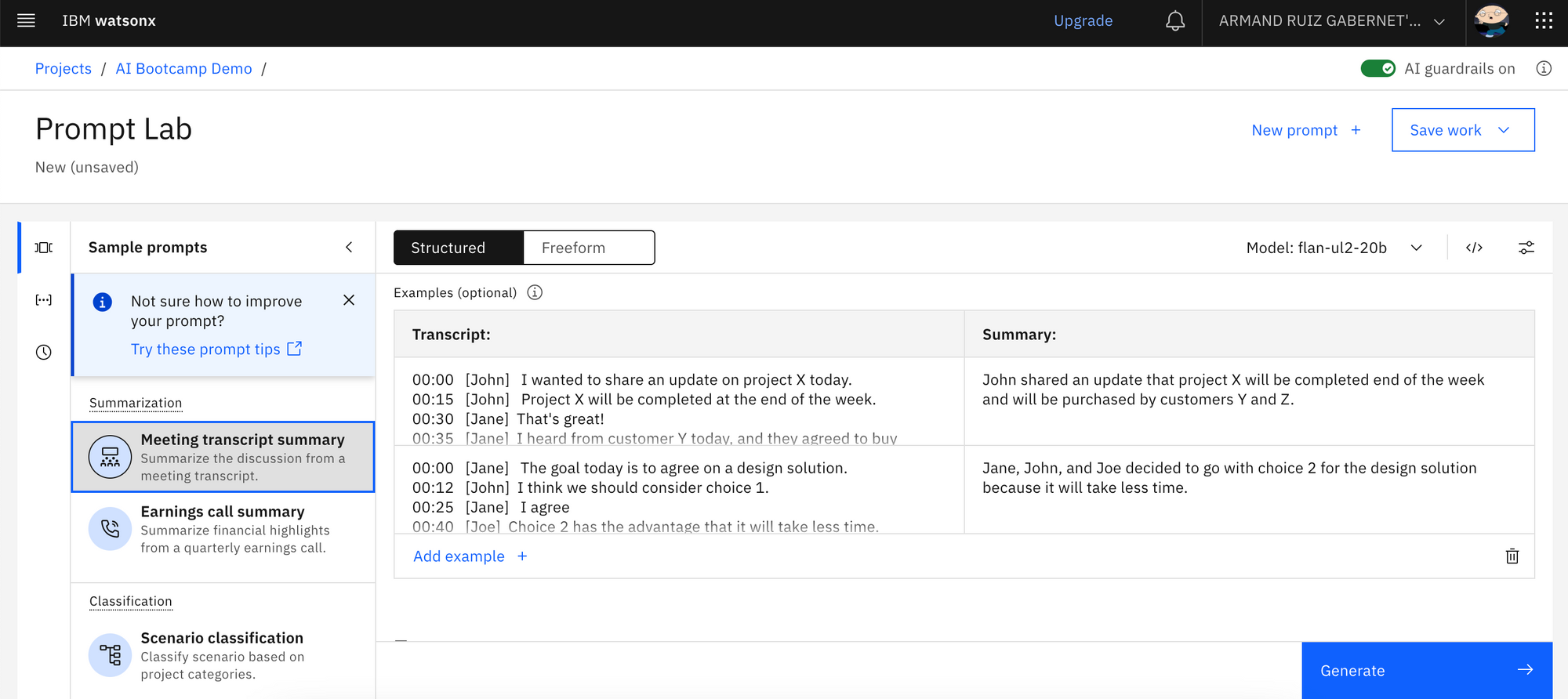Click the Upgrade link
This screenshot has height=699, width=1568.
coord(1083,21)
